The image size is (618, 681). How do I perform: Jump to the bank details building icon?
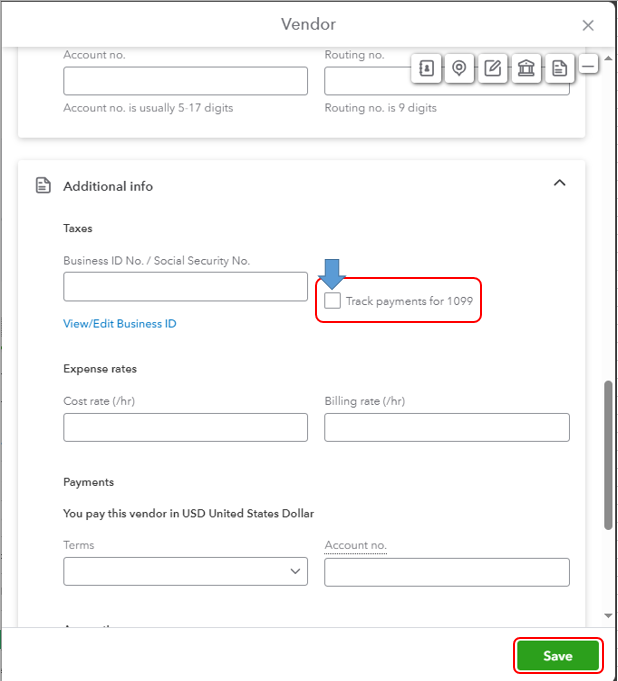click(526, 68)
